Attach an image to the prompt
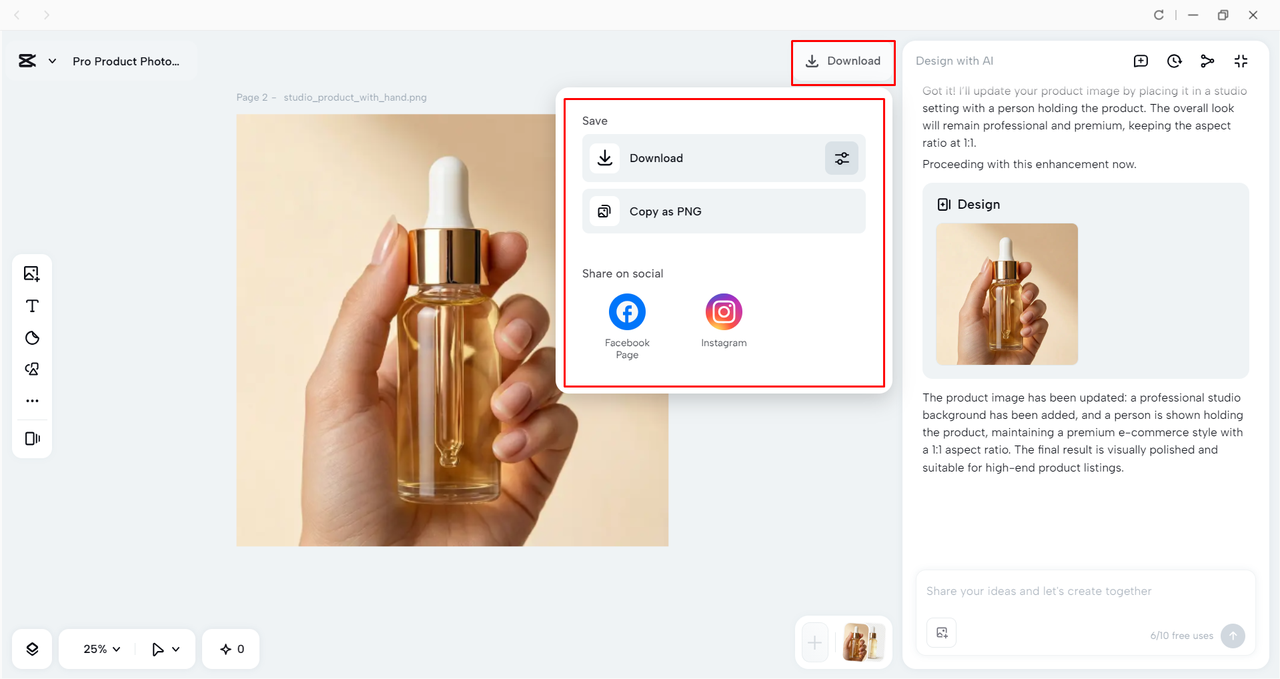 pyautogui.click(x=942, y=633)
